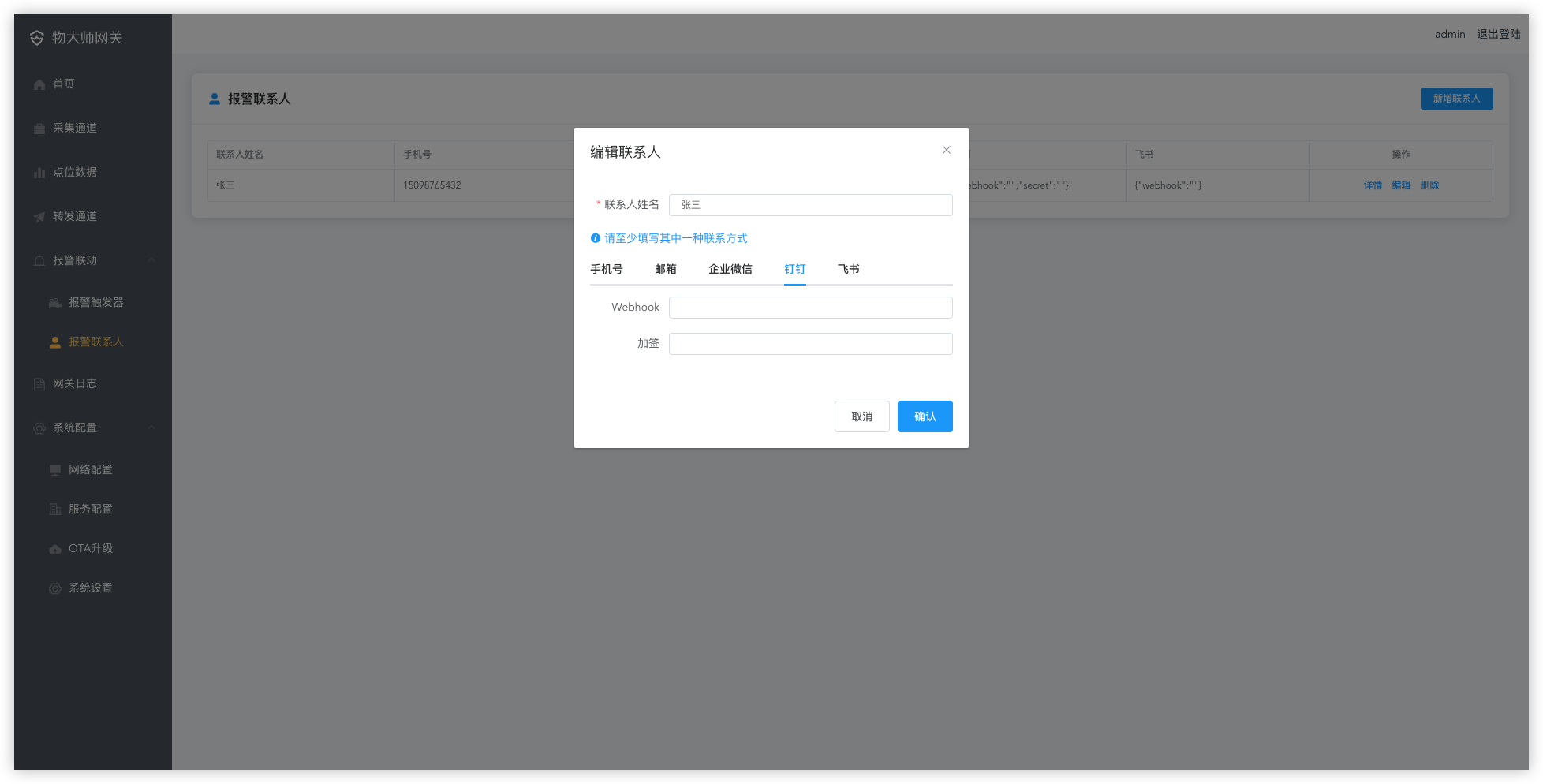Click the 采集通道 briefcase icon
This screenshot has width=1543, height=784.
[x=39, y=129]
